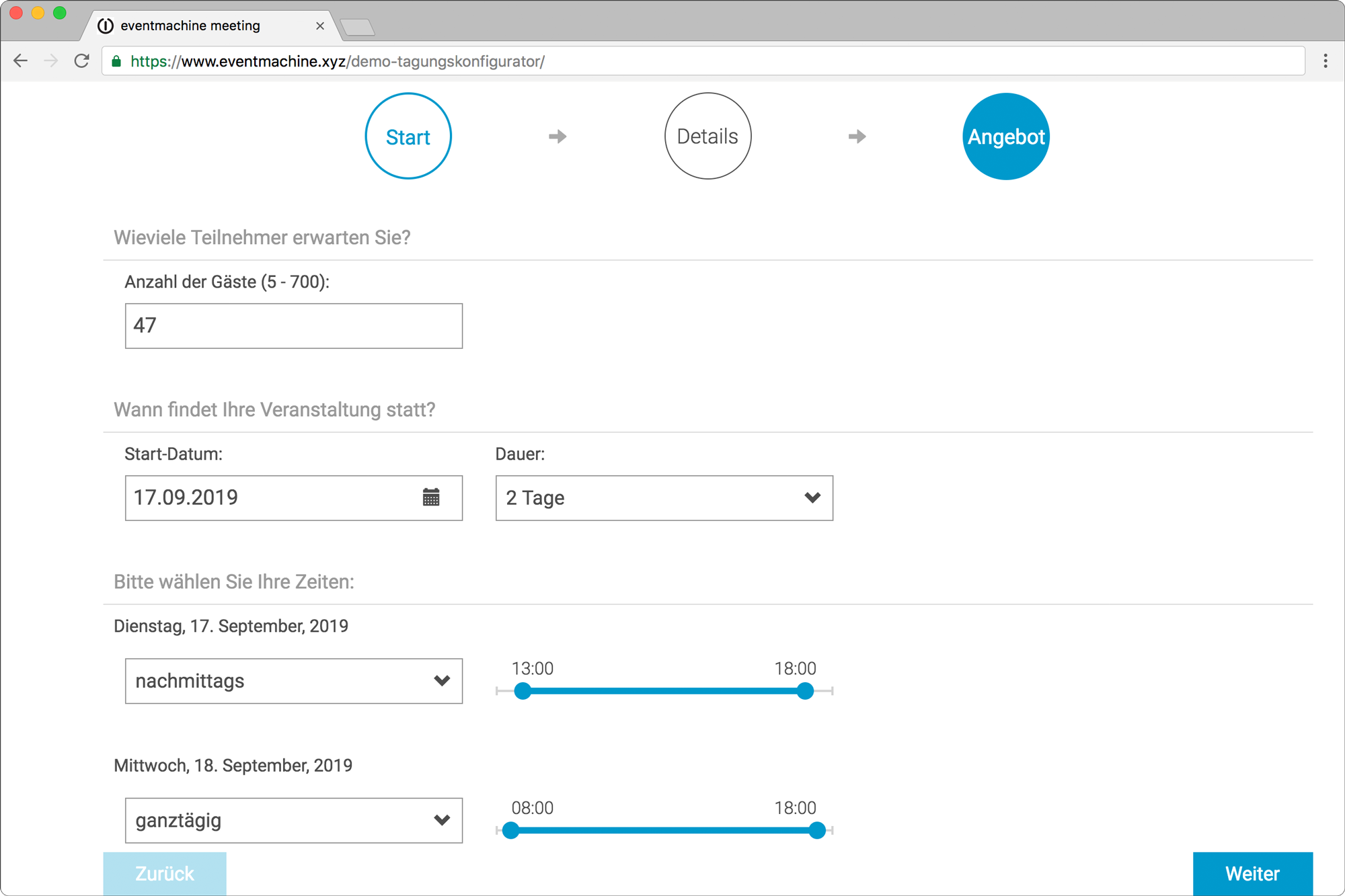Open the calendar date picker icon
The image size is (1345, 896).
(431, 498)
